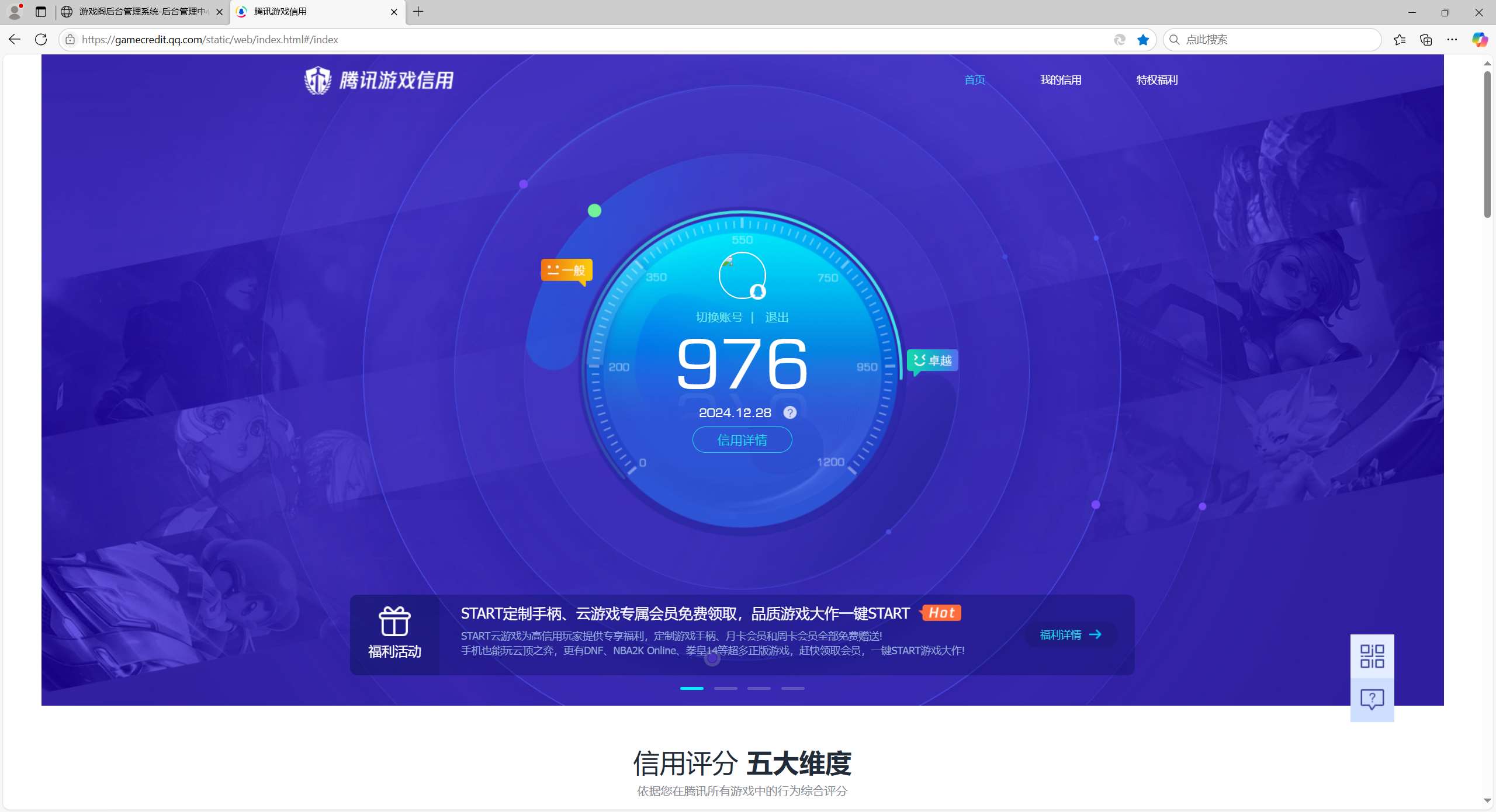Open the Collections icon in the toolbar

[1425, 39]
